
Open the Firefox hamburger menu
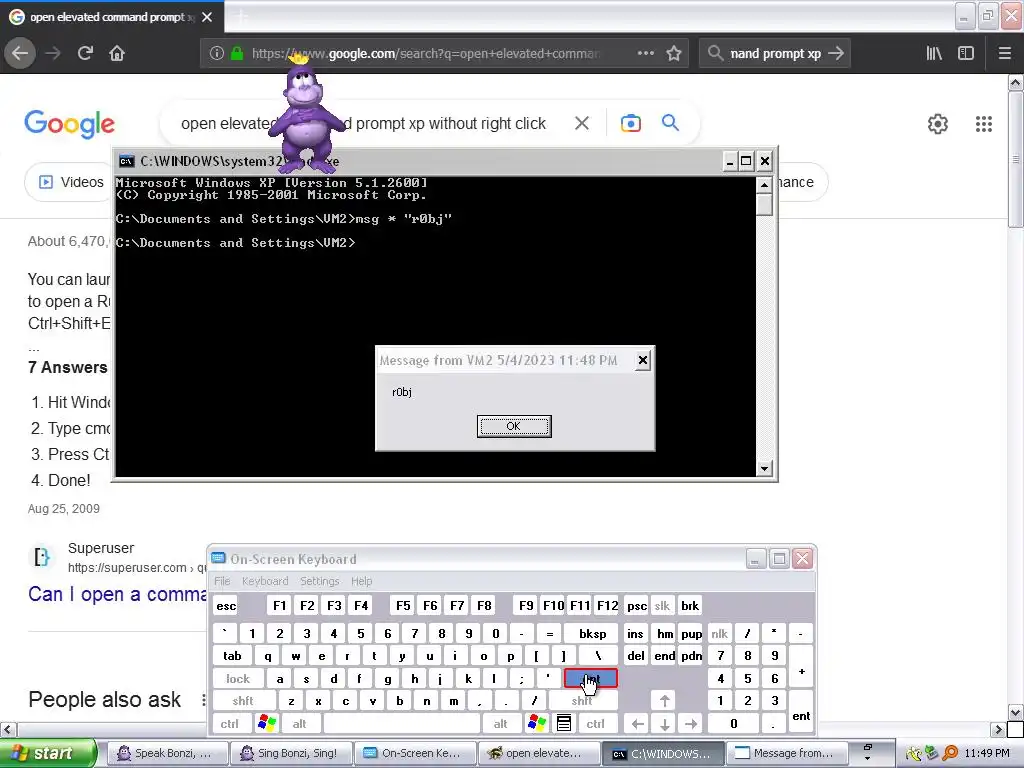click(x=1005, y=53)
